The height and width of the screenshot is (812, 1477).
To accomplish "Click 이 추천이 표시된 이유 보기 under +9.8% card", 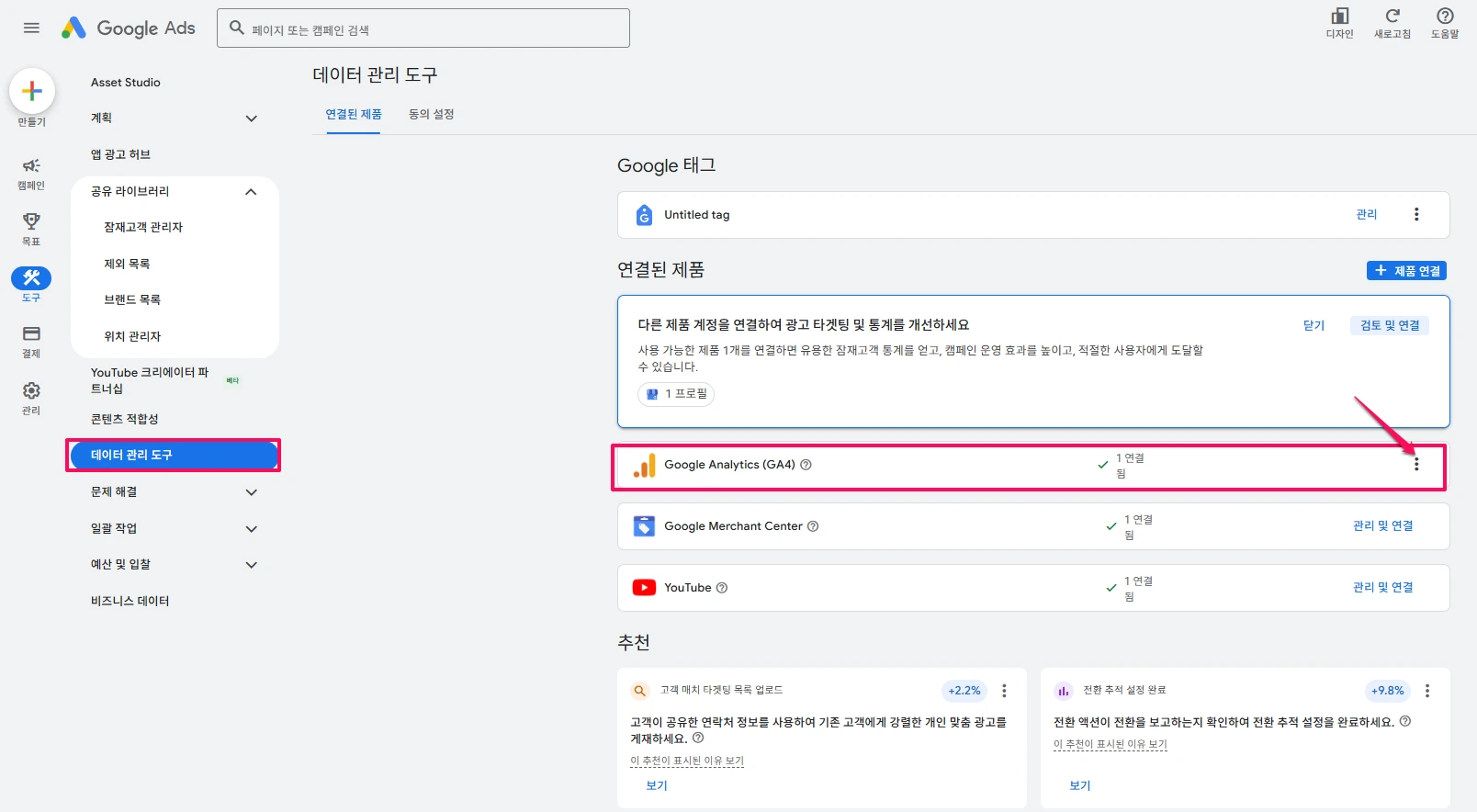I will pyautogui.click(x=1111, y=744).
